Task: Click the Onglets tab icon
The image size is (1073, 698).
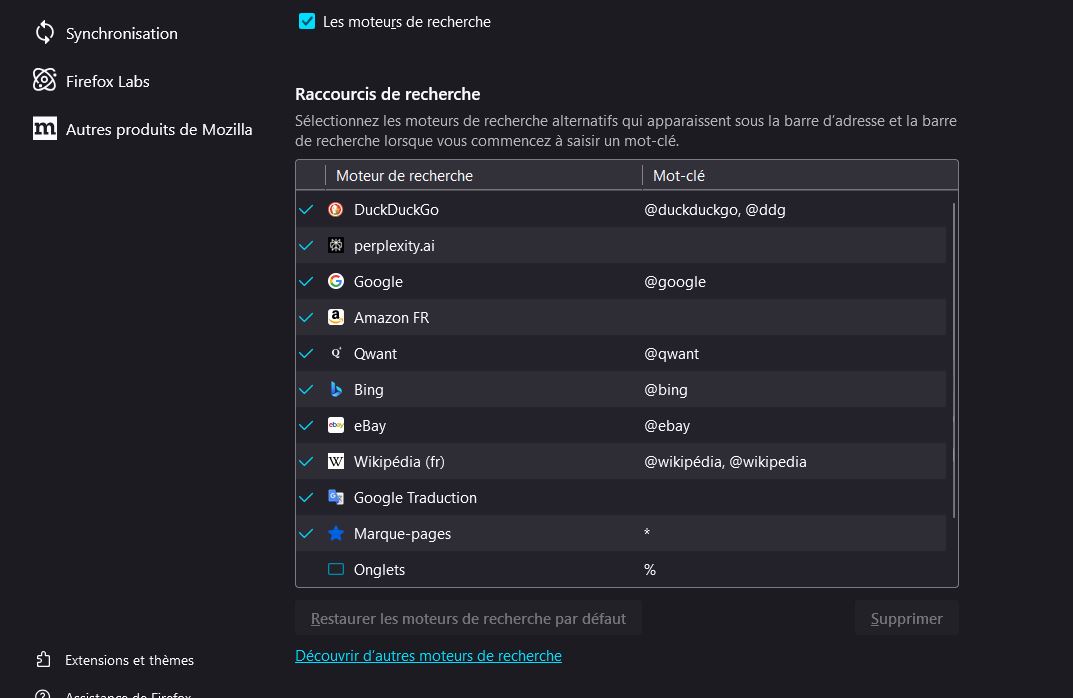Action: tap(335, 569)
